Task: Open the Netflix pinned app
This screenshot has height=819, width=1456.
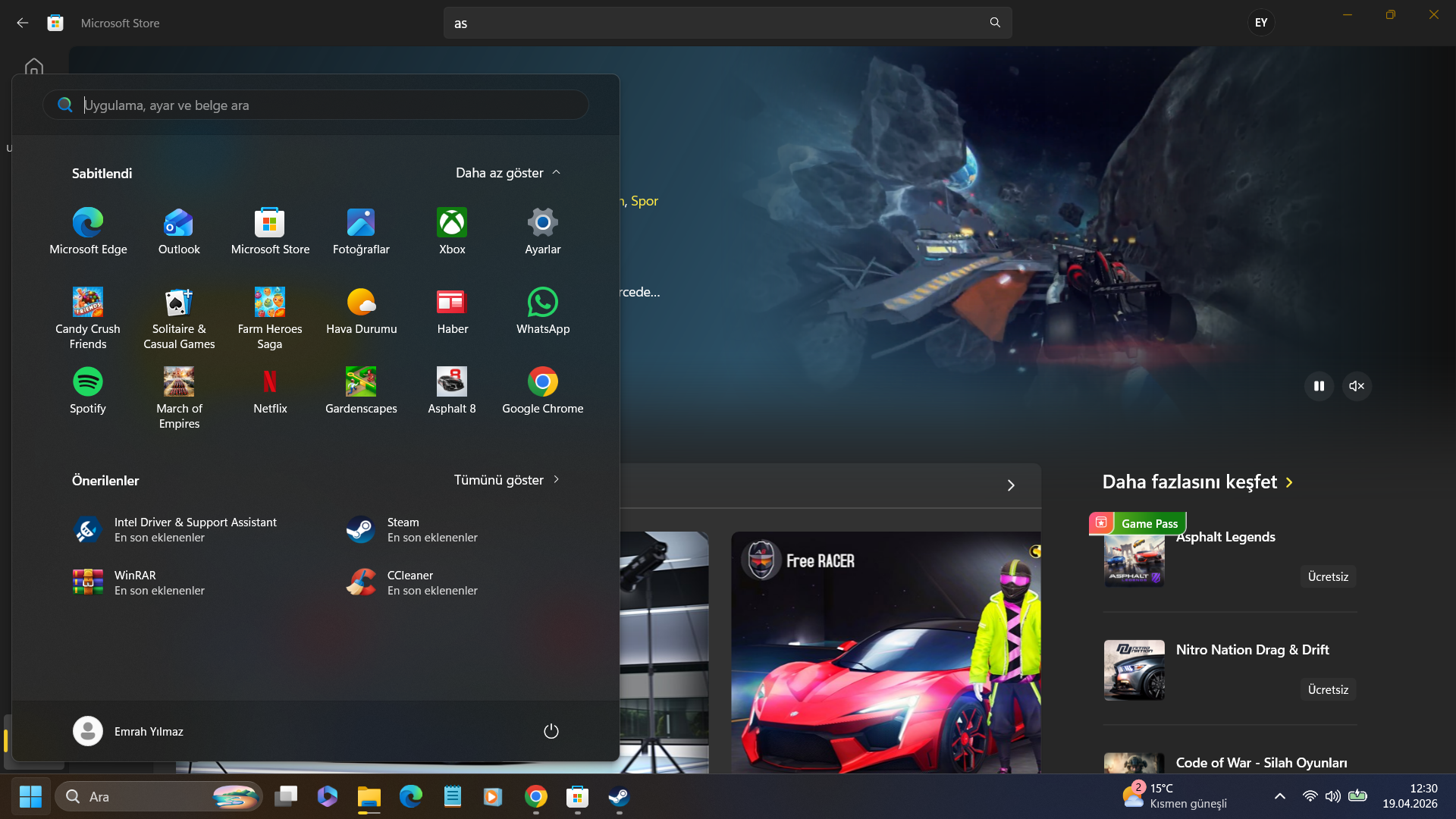Action: [x=270, y=391]
